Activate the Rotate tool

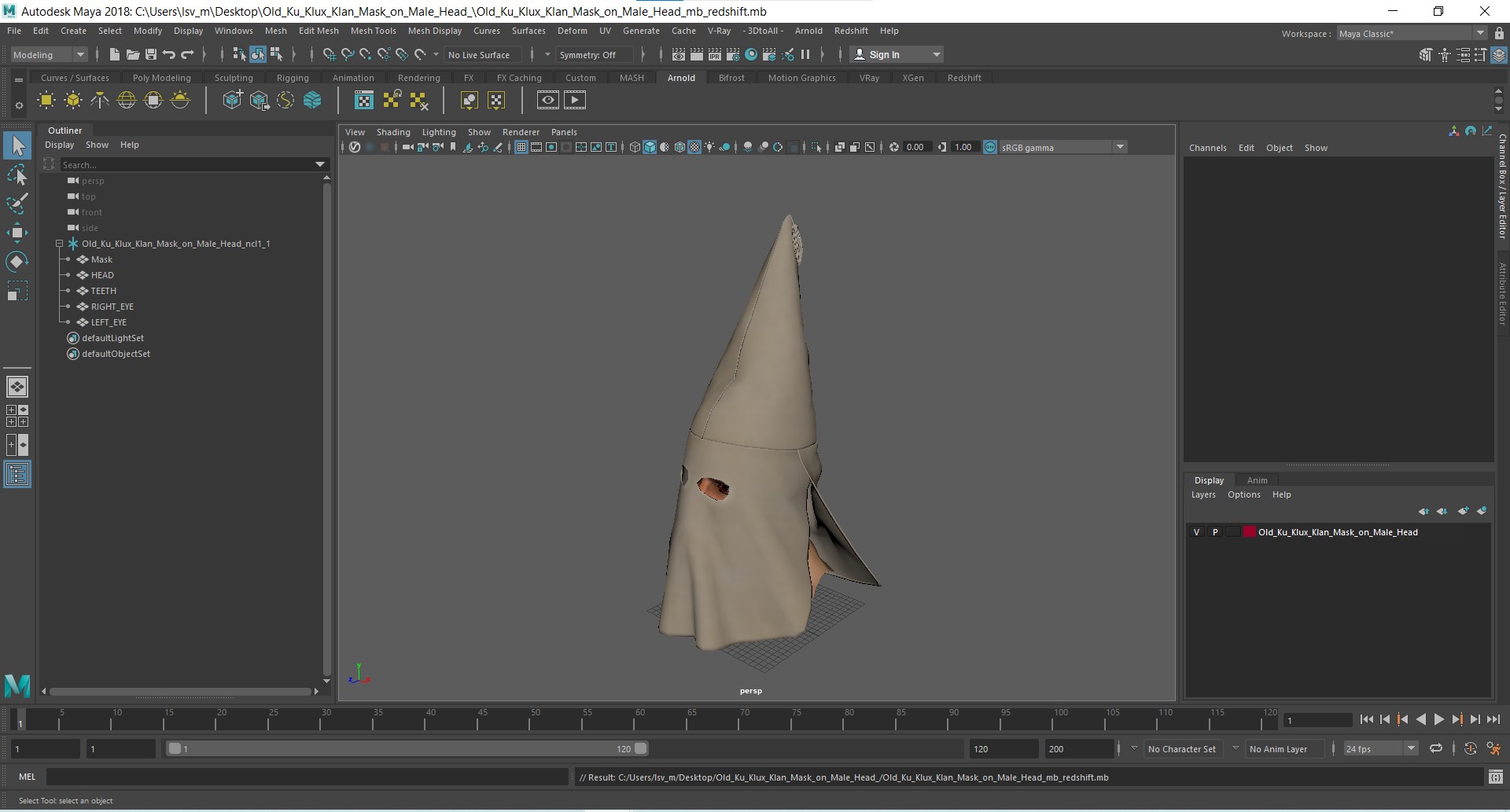pyautogui.click(x=17, y=261)
